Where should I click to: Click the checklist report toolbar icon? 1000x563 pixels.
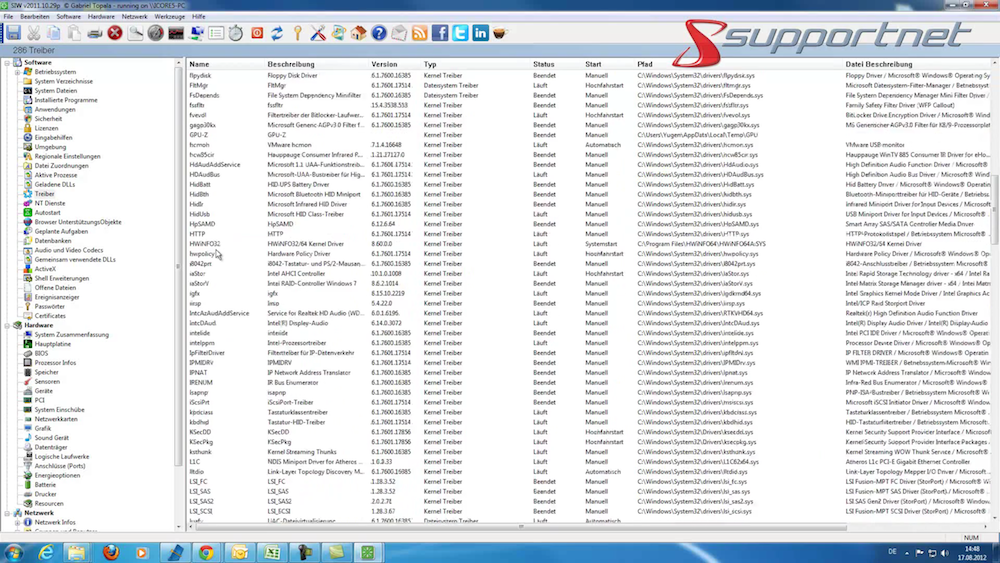pos(216,33)
